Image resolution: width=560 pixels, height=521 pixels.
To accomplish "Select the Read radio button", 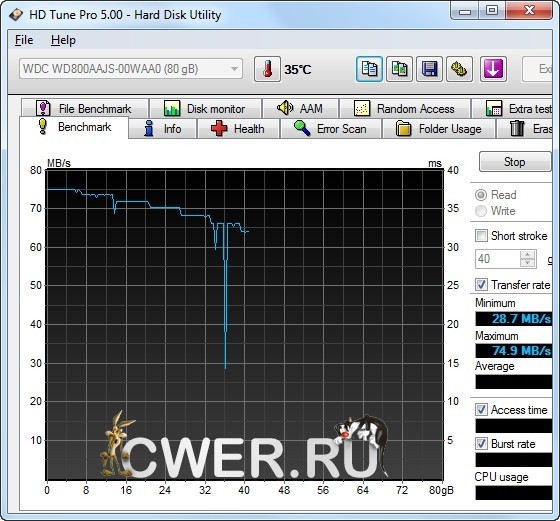I will (481, 195).
